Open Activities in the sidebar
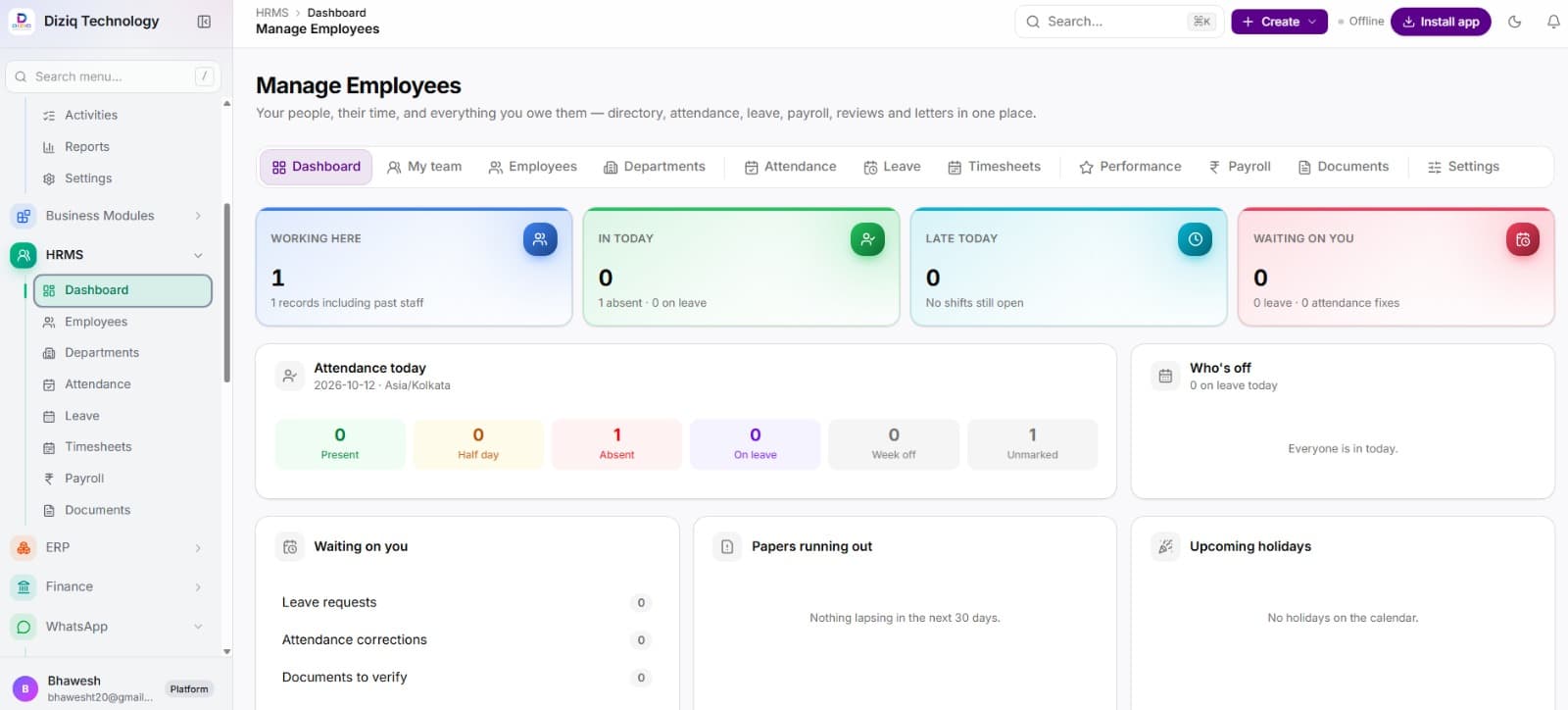 coord(122,116)
